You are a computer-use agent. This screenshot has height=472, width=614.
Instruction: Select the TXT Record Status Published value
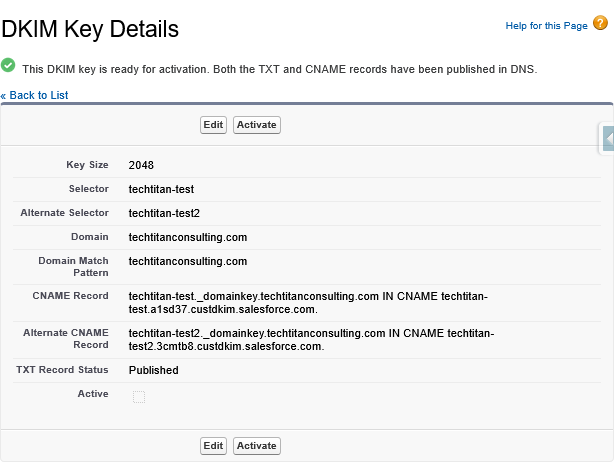click(x=154, y=370)
